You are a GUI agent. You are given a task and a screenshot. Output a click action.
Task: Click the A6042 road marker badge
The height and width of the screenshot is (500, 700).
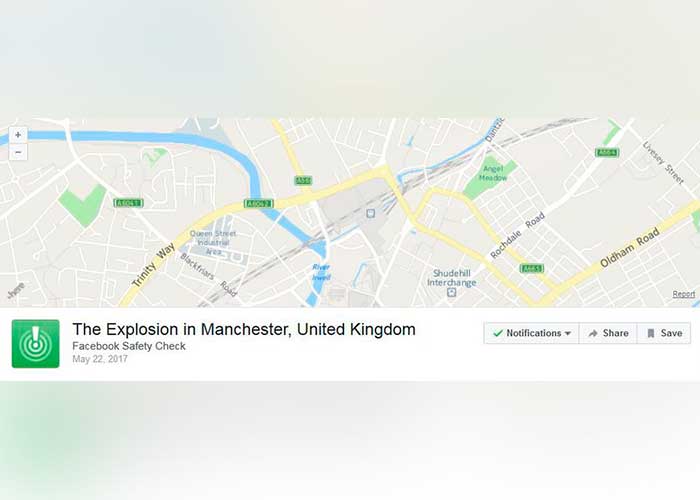click(258, 204)
